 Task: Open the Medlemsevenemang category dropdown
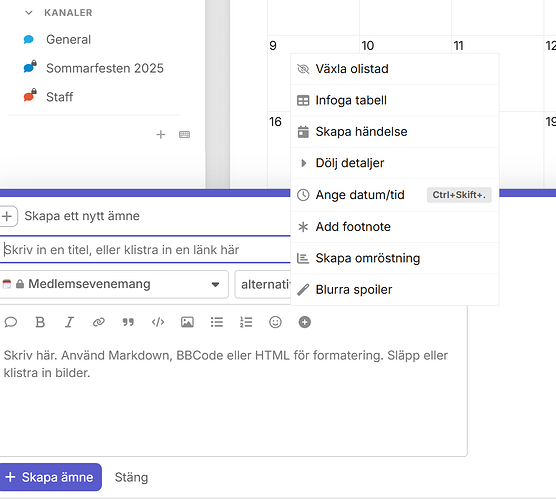point(113,284)
